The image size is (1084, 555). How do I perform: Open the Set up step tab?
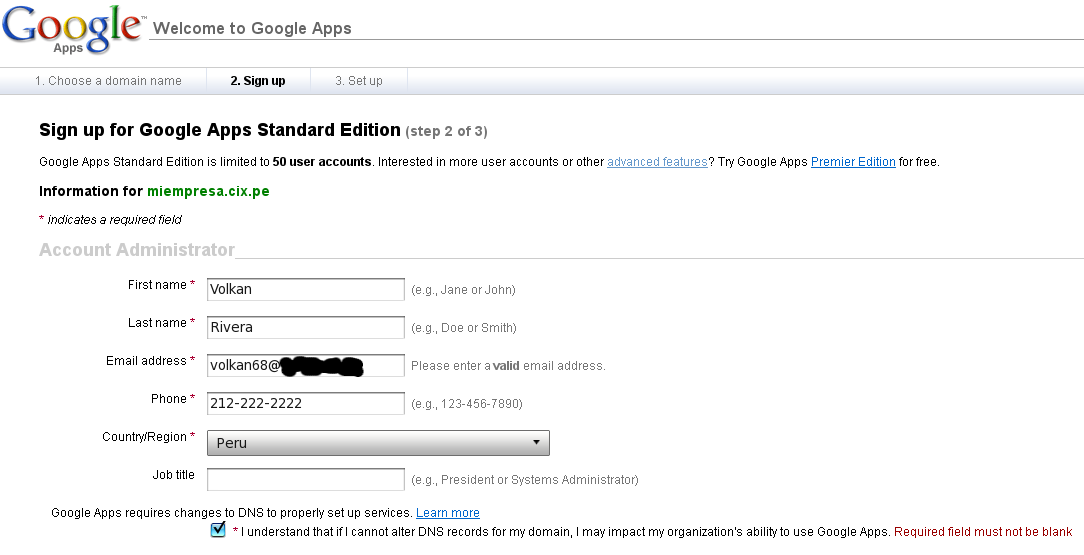click(x=359, y=81)
